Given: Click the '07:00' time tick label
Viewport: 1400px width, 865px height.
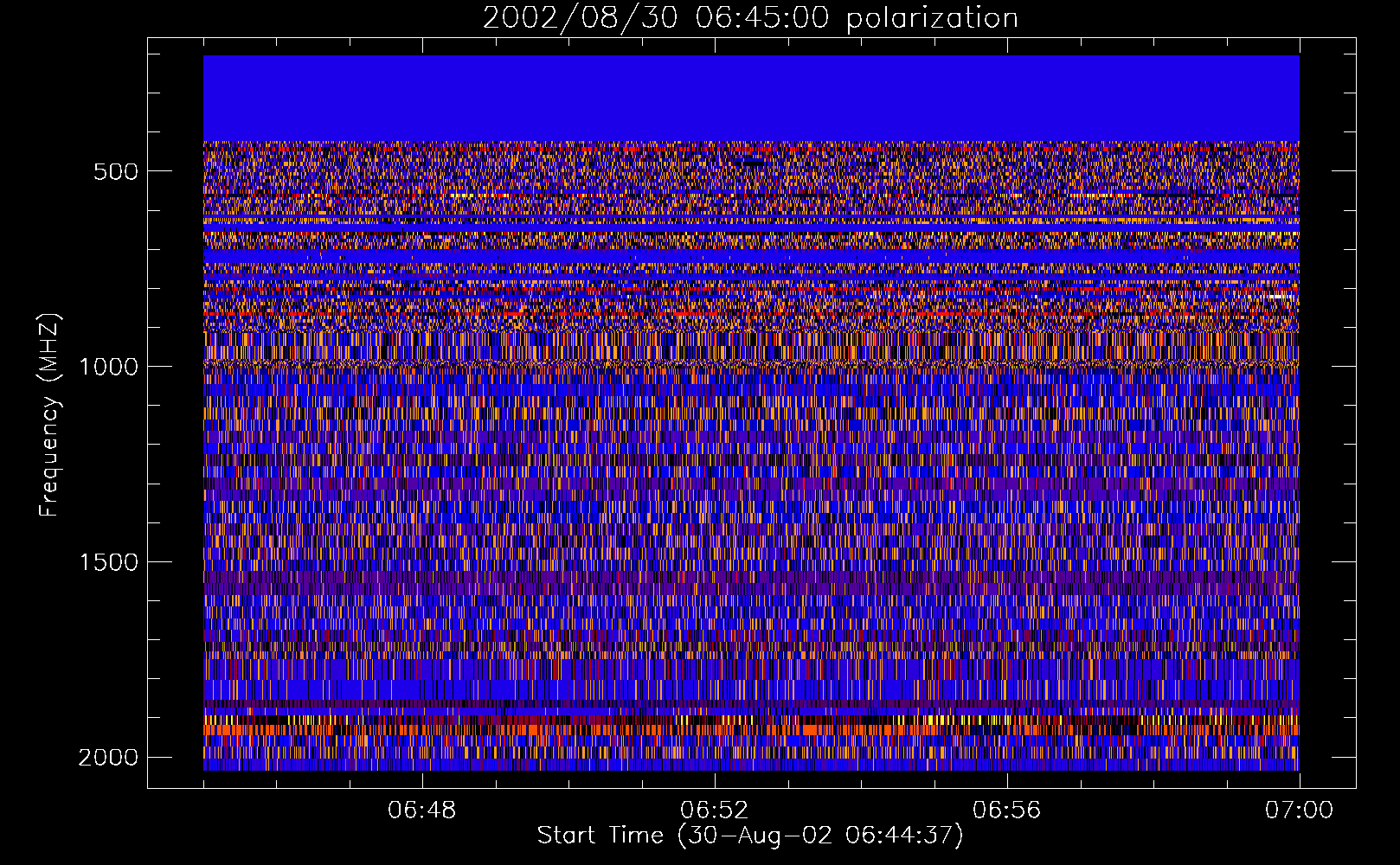Looking at the screenshot, I should 1300,811.
